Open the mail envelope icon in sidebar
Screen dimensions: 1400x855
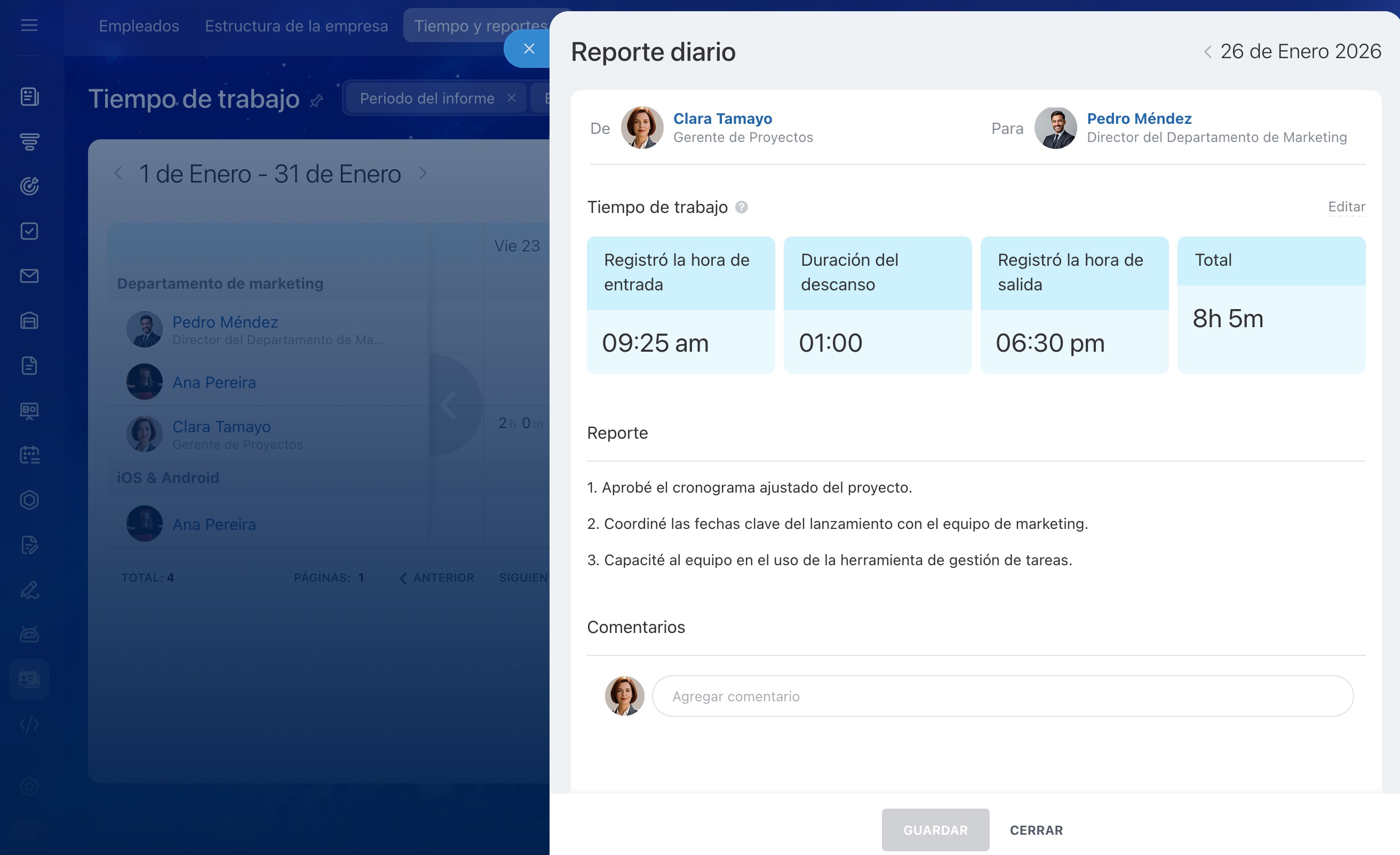click(x=29, y=276)
